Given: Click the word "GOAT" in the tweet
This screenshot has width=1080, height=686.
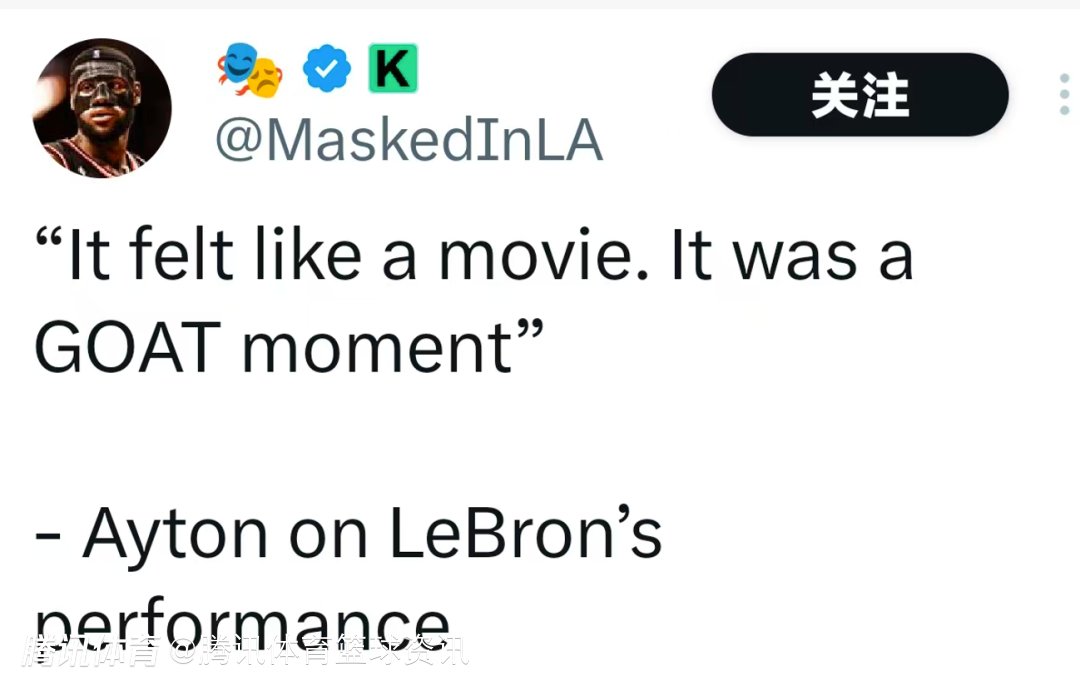Looking at the screenshot, I should tap(127, 347).
